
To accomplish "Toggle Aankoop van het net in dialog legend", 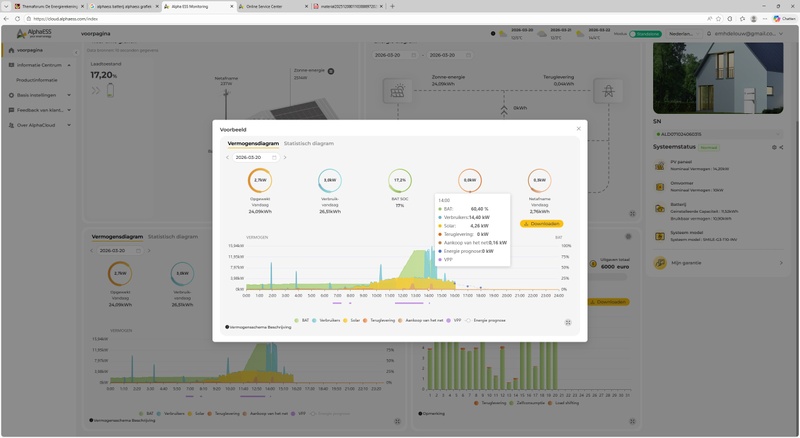I will click(421, 320).
